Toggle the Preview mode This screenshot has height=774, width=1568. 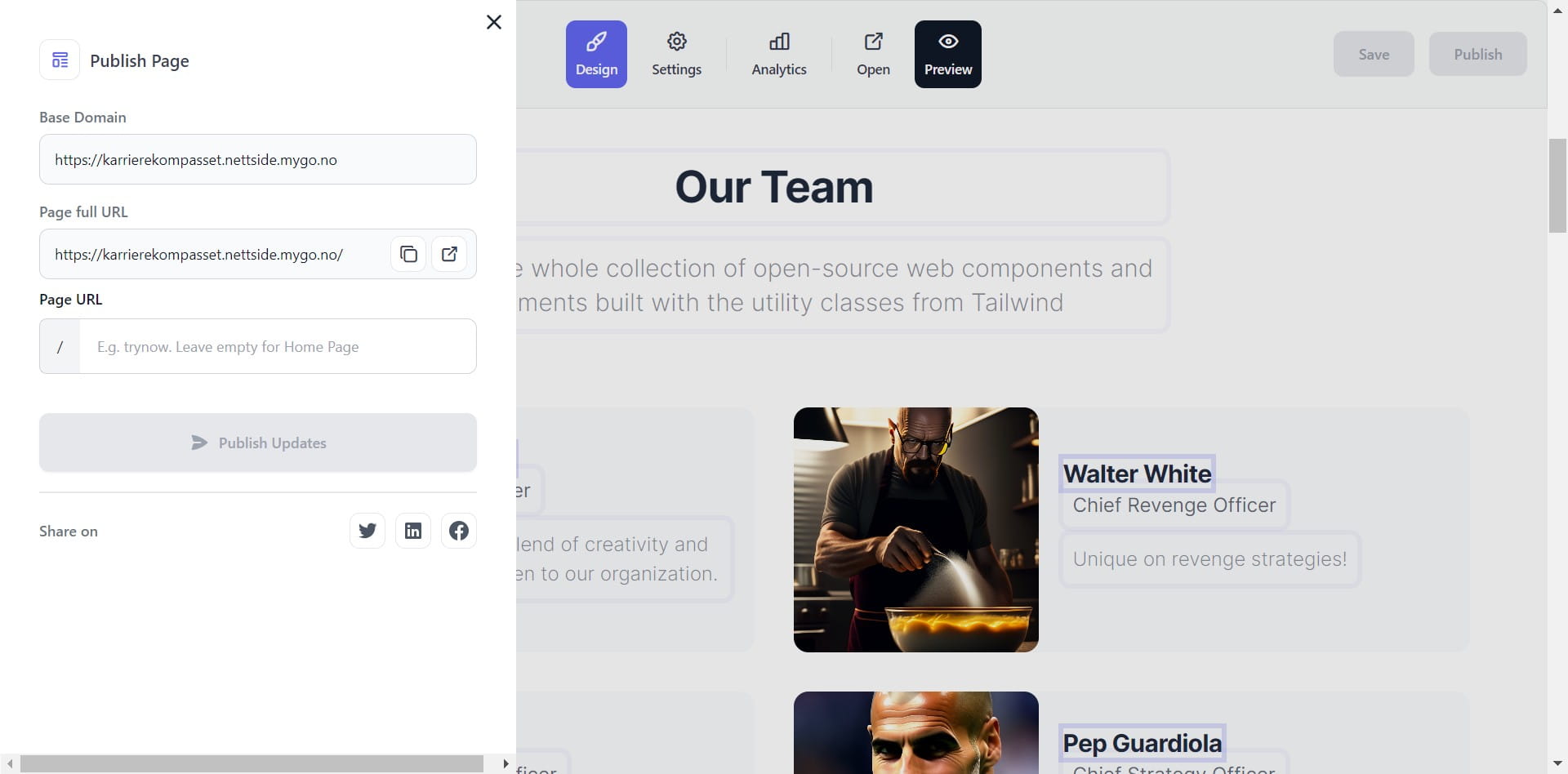coord(948,54)
